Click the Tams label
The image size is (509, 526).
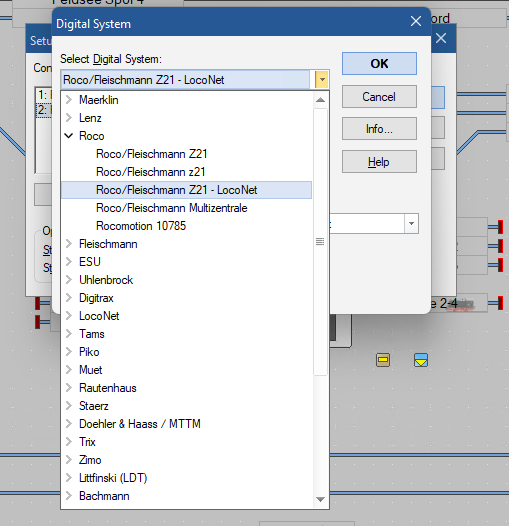[x=92, y=334]
